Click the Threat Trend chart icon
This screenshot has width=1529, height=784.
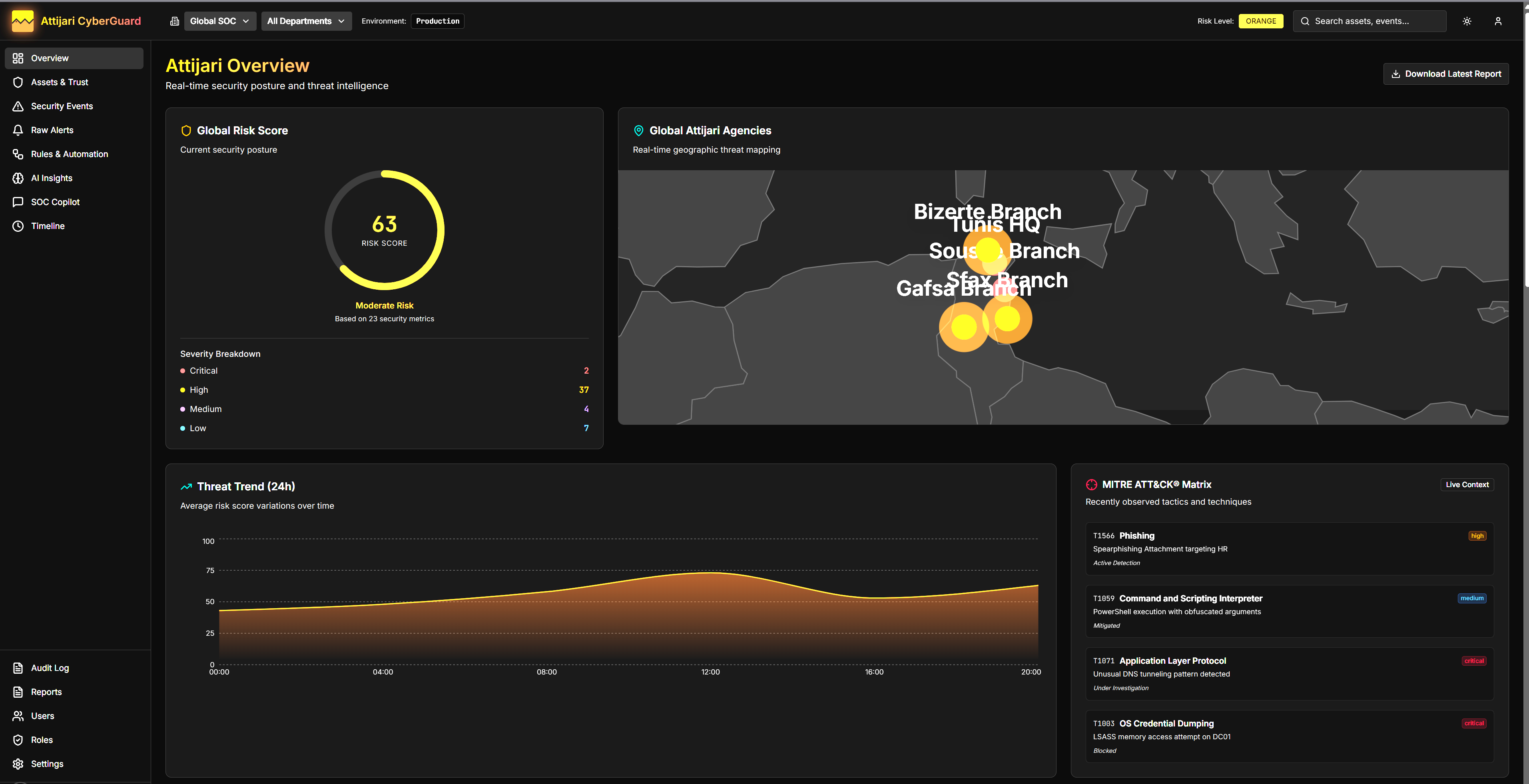tap(186, 487)
